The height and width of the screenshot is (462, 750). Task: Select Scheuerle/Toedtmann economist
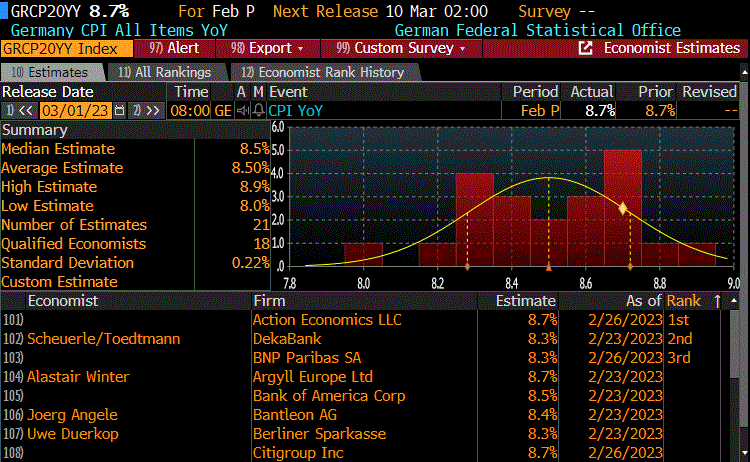click(x=104, y=339)
